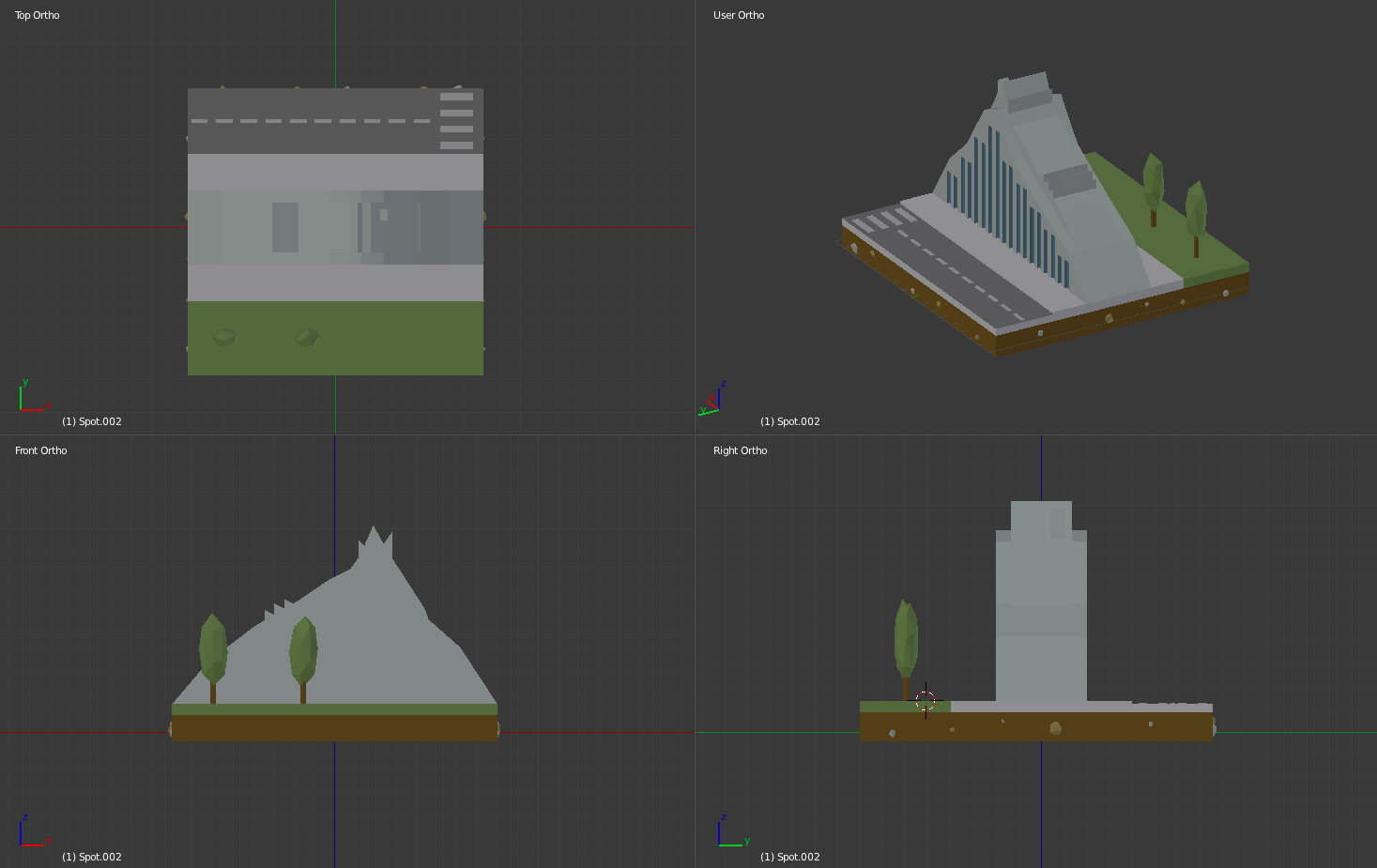The width and height of the screenshot is (1377, 868).
Task: Click the axis gizmo in User Ortho viewport
Action: 712,399
